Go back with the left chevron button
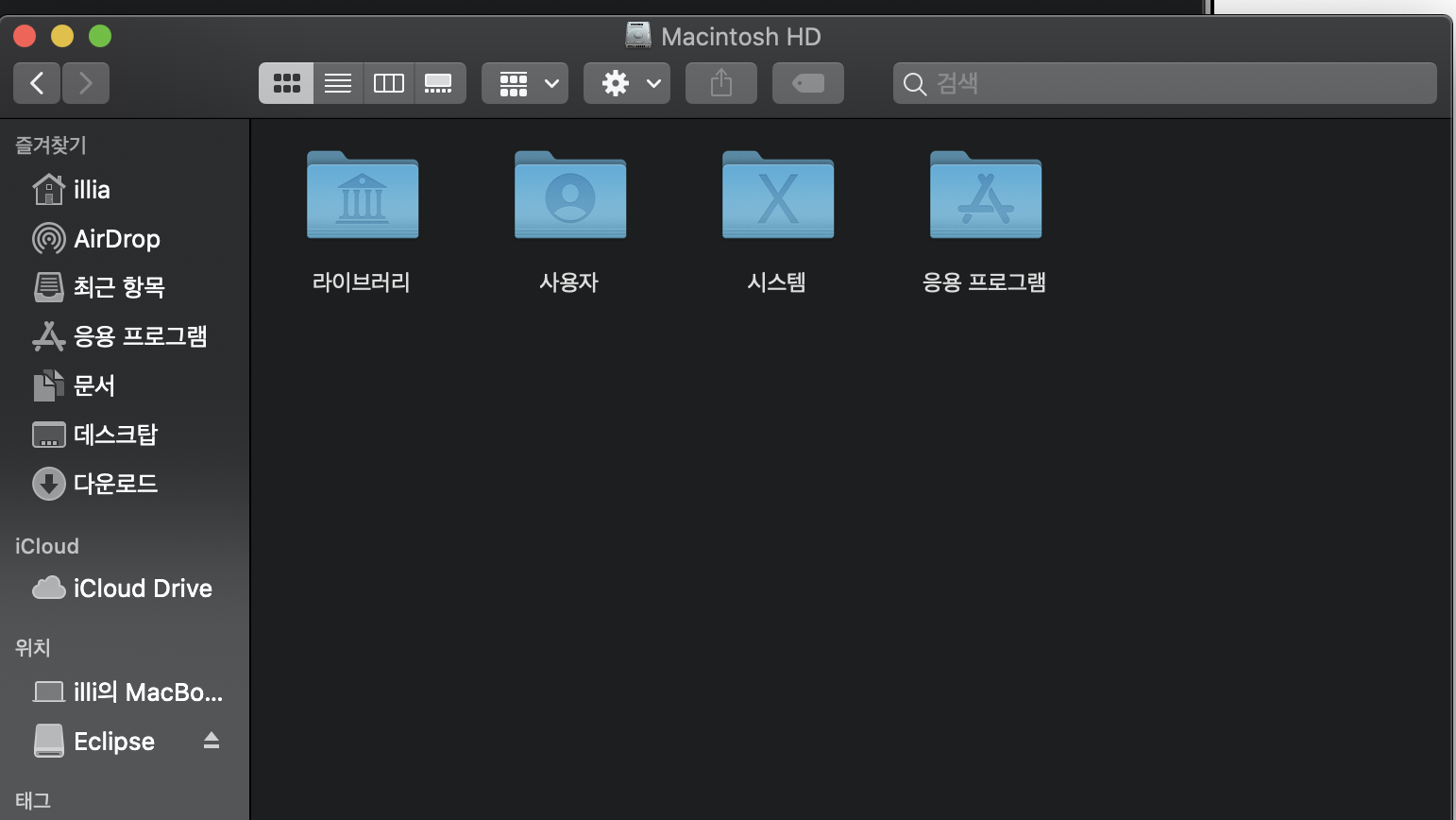 click(37, 83)
